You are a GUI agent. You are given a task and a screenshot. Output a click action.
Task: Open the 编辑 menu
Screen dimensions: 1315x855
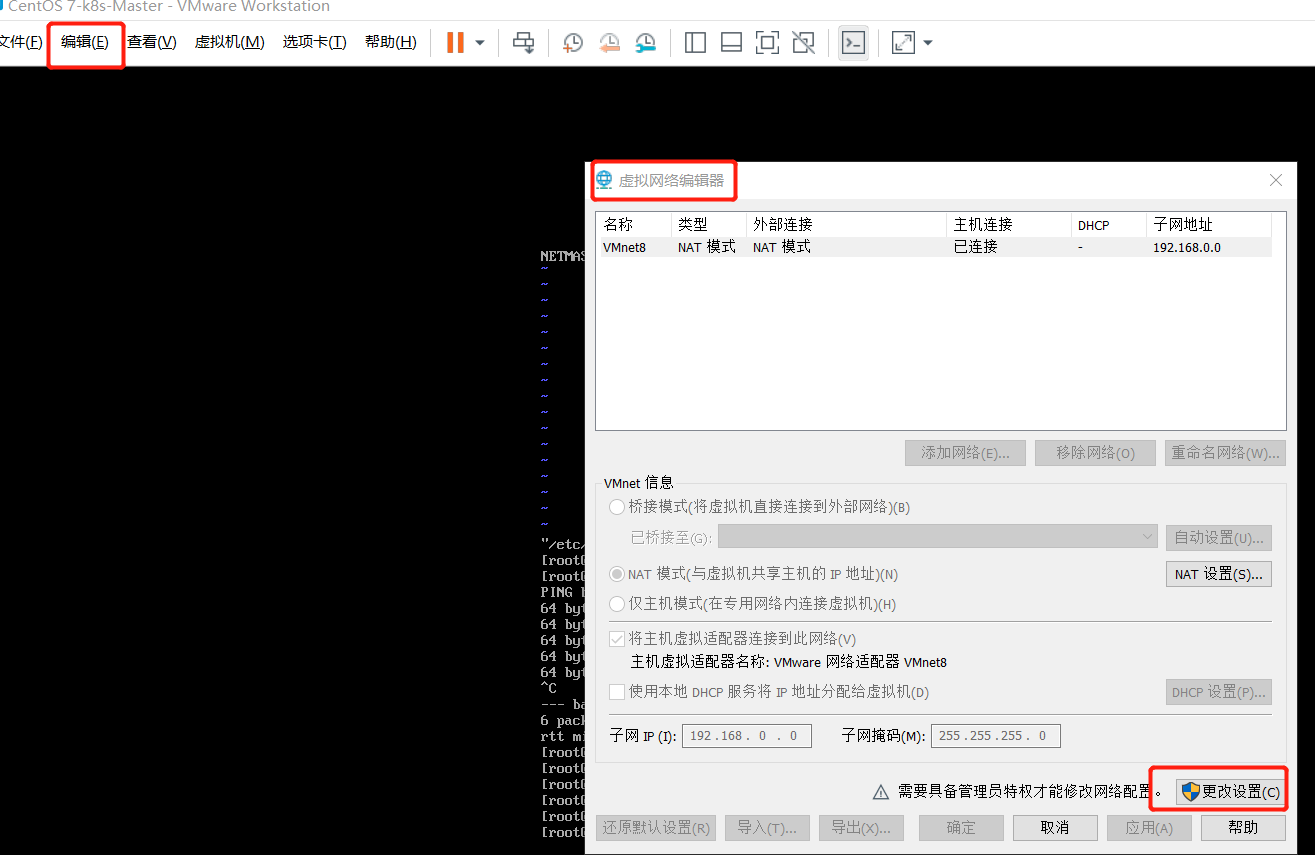[x=85, y=42]
